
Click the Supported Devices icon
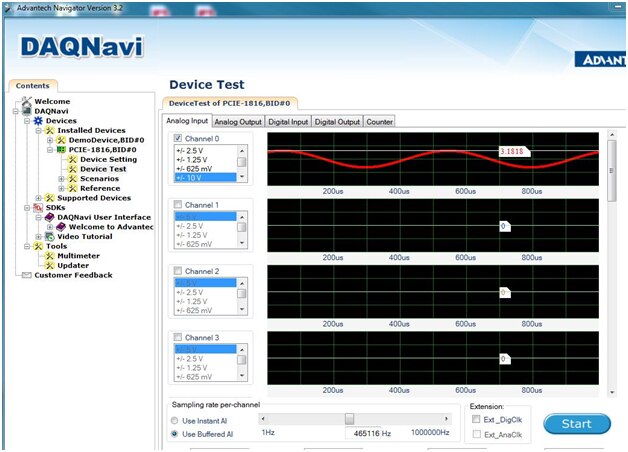point(50,198)
